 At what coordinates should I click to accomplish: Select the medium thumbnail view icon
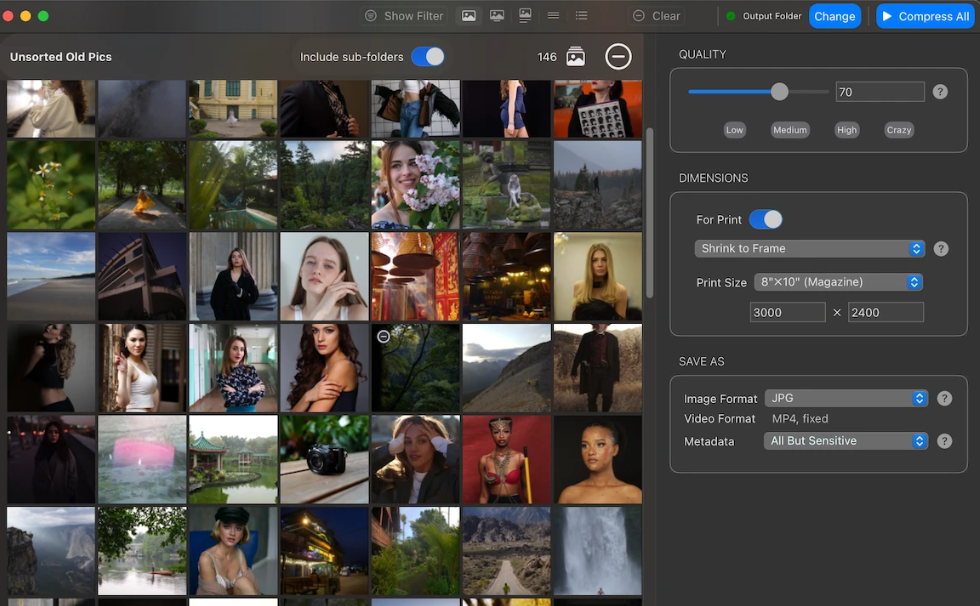pyautogui.click(x=495, y=16)
